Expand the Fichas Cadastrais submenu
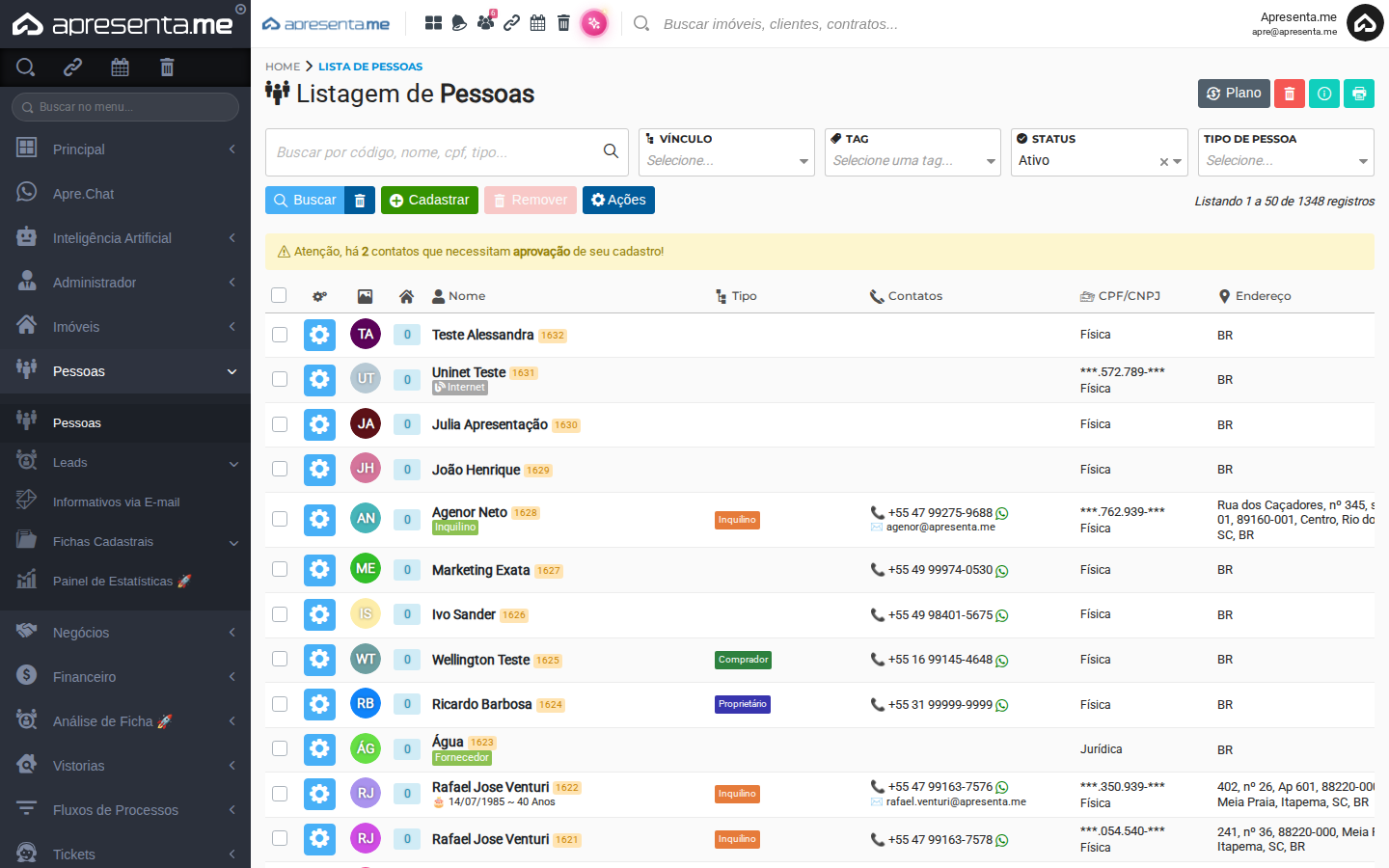The image size is (1389, 868). (125, 542)
